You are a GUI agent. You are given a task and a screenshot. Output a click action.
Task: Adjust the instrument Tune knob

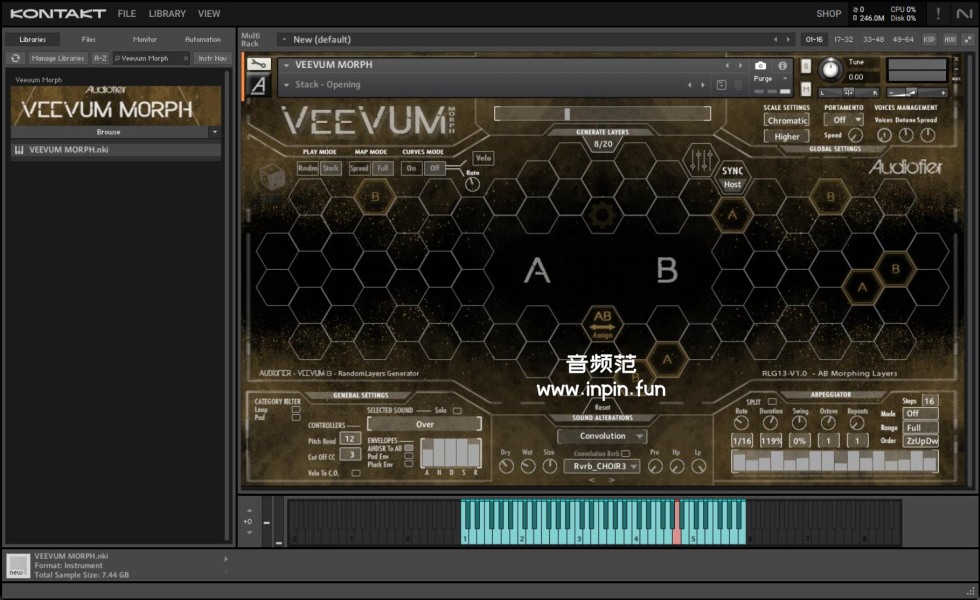coord(830,69)
